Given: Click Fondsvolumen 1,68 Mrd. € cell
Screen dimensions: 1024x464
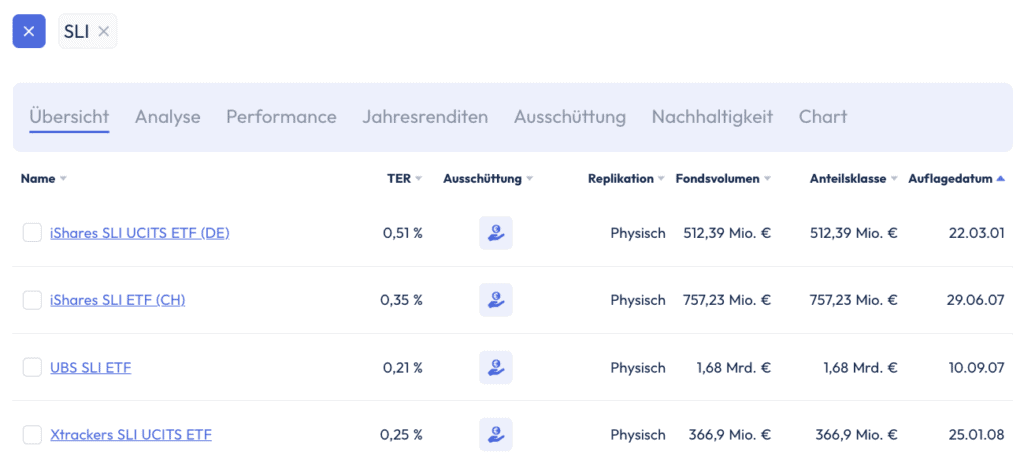Looking at the screenshot, I should pyautogui.click(x=734, y=367).
